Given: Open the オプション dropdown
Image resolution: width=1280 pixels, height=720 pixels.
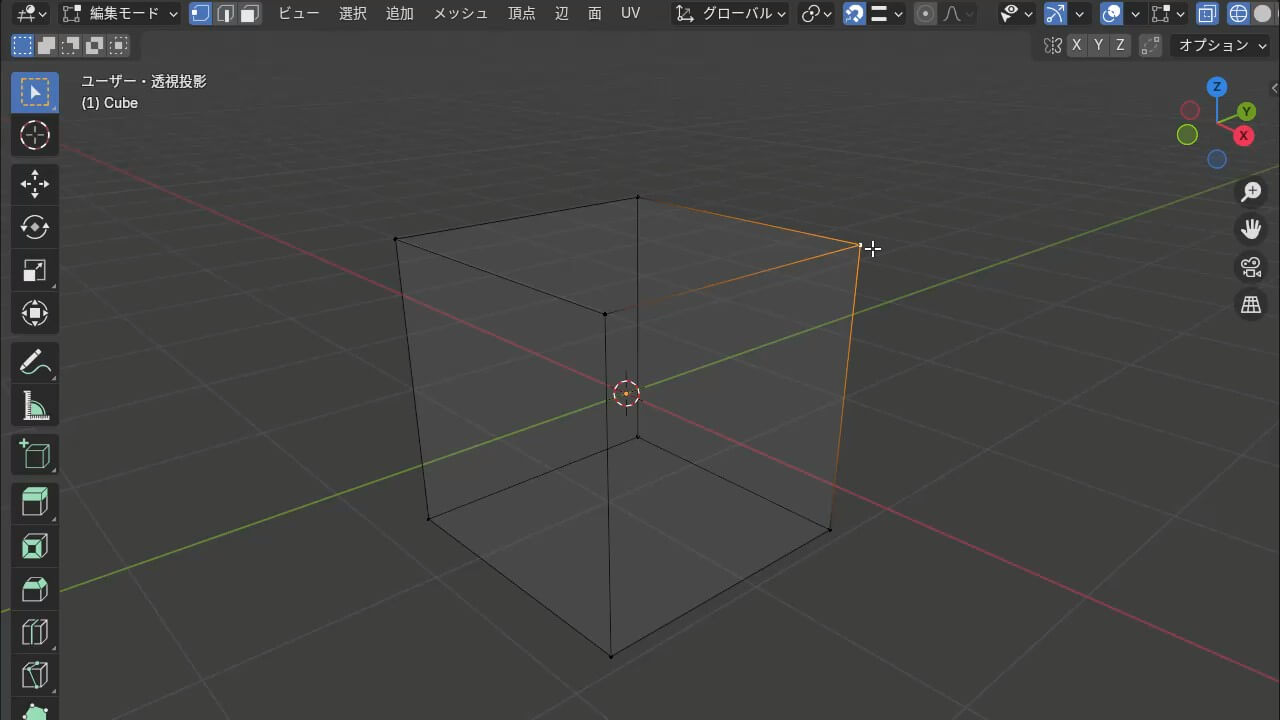Looking at the screenshot, I should tap(1220, 45).
